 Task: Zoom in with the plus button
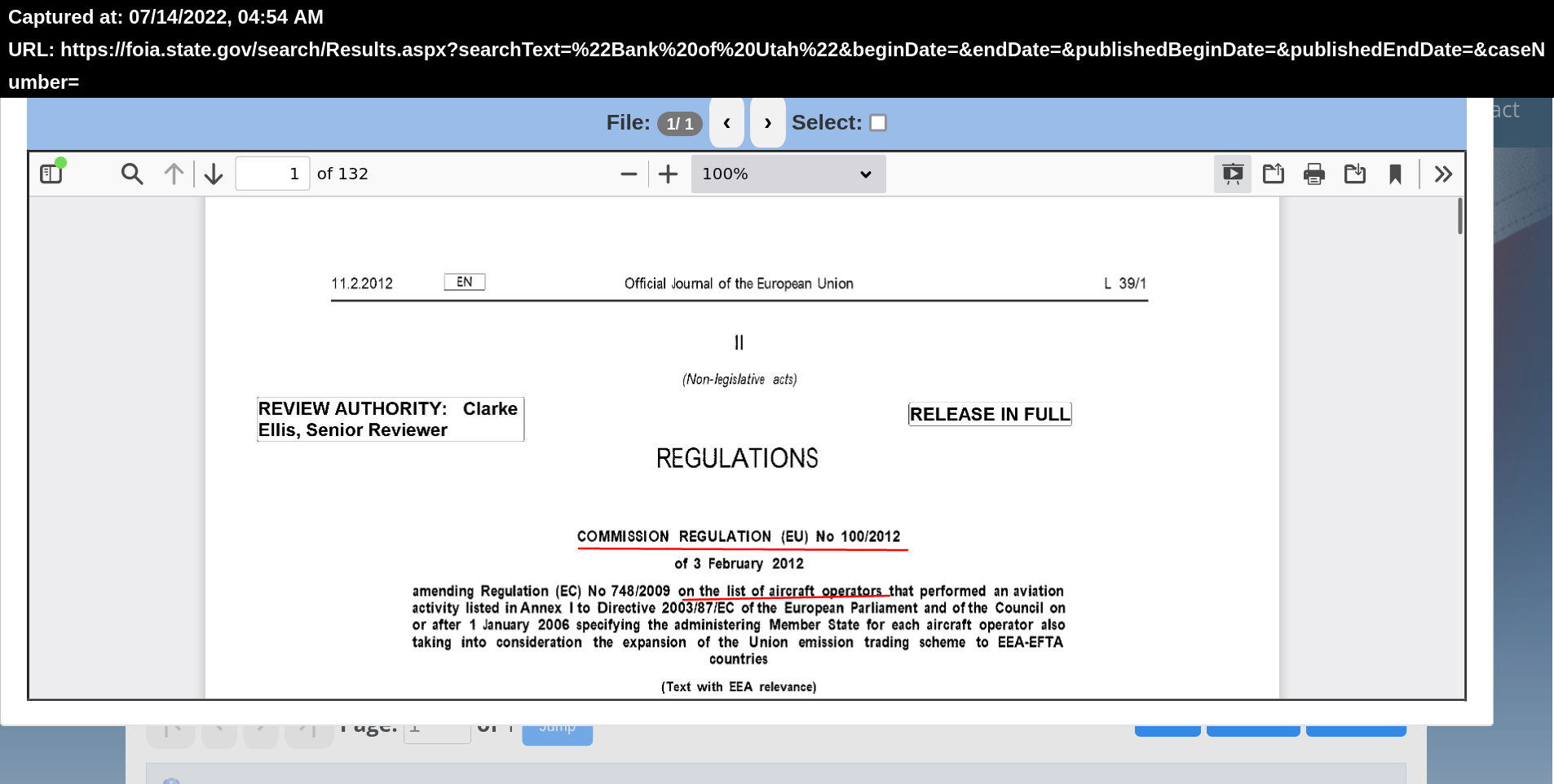tap(668, 174)
